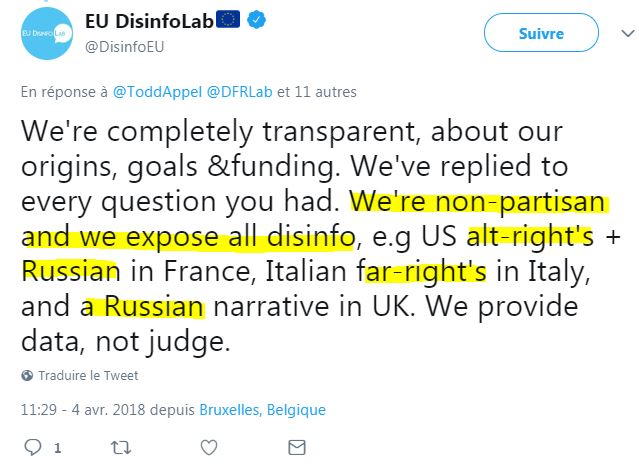
Task: Like the tweet with heart icon
Action: tap(209, 448)
